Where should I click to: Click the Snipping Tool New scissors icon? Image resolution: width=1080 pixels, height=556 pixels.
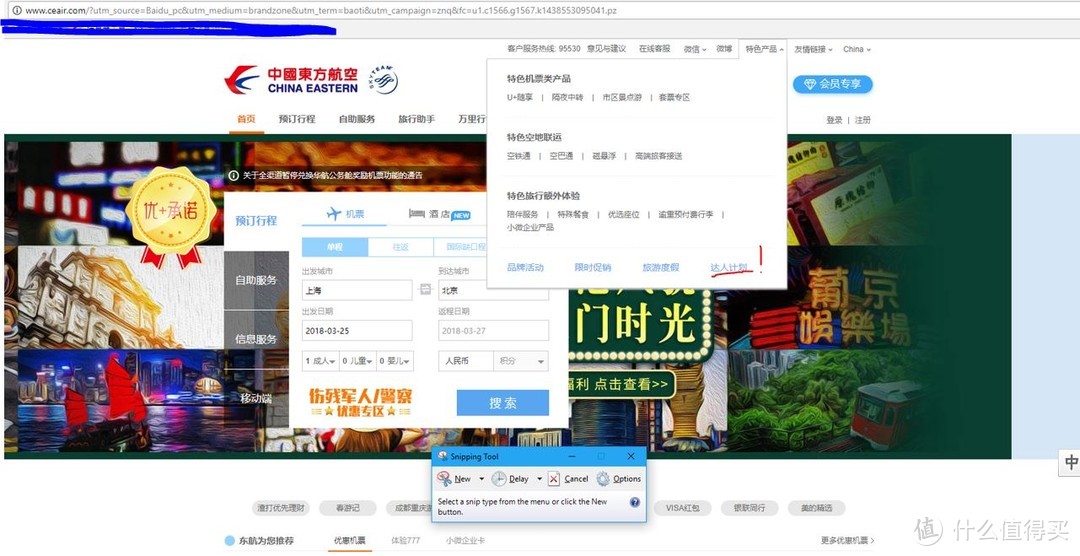444,479
